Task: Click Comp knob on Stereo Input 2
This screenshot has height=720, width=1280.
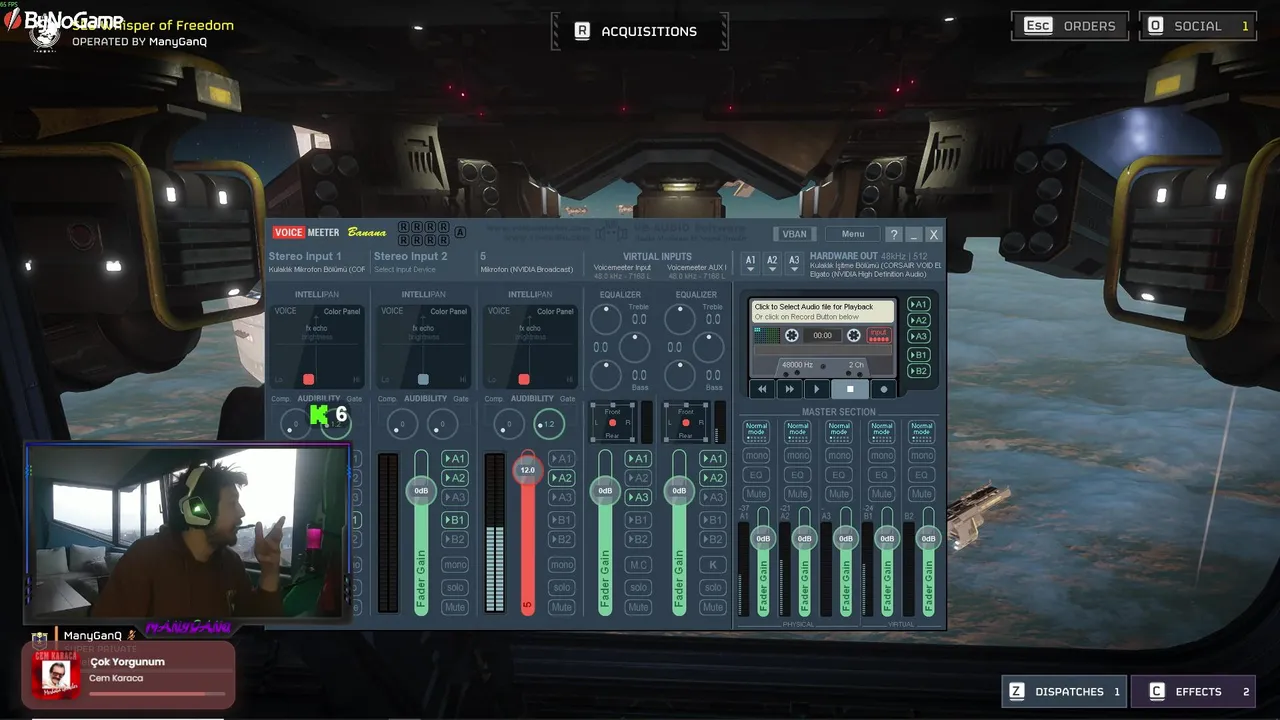Action: 402,424
